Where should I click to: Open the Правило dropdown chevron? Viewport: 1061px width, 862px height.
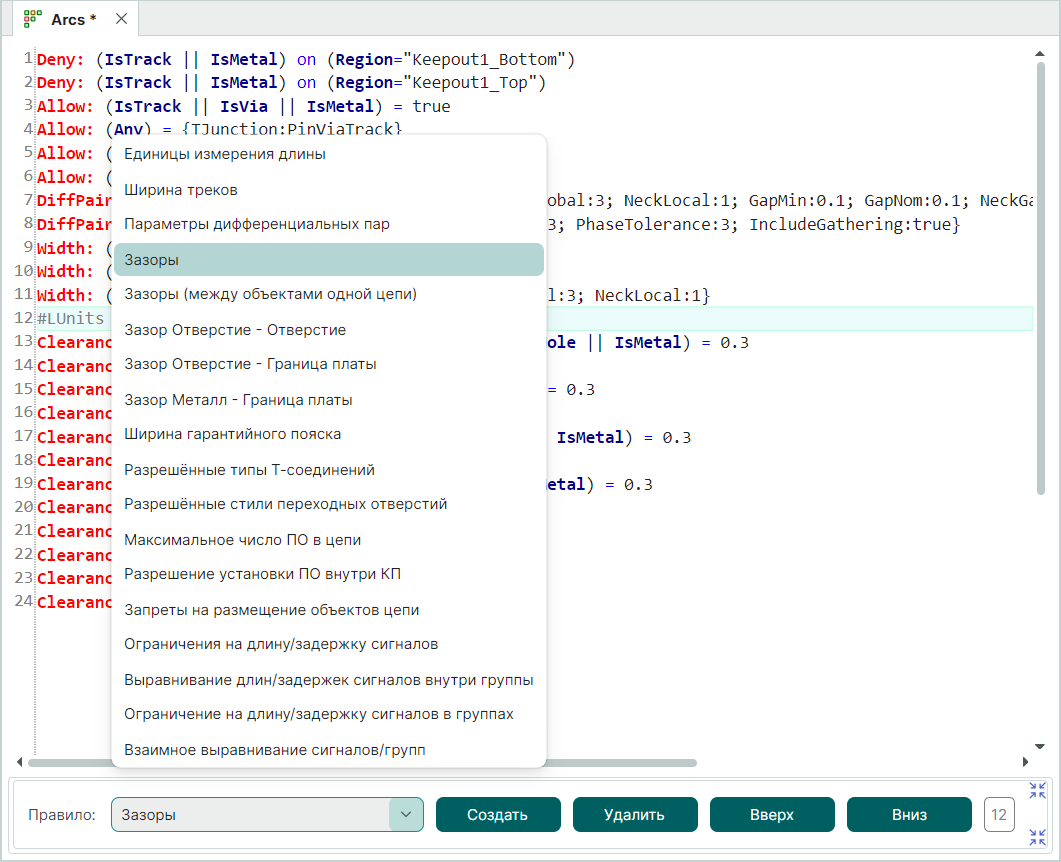coord(405,814)
